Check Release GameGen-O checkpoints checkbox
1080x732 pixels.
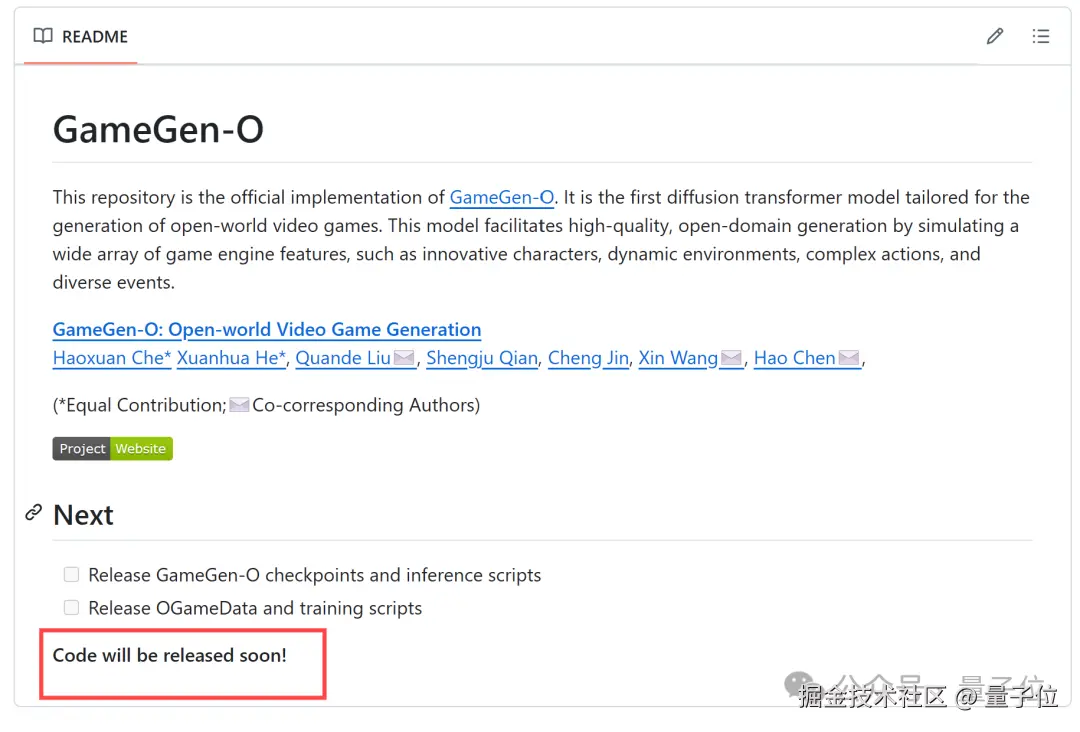click(x=71, y=575)
